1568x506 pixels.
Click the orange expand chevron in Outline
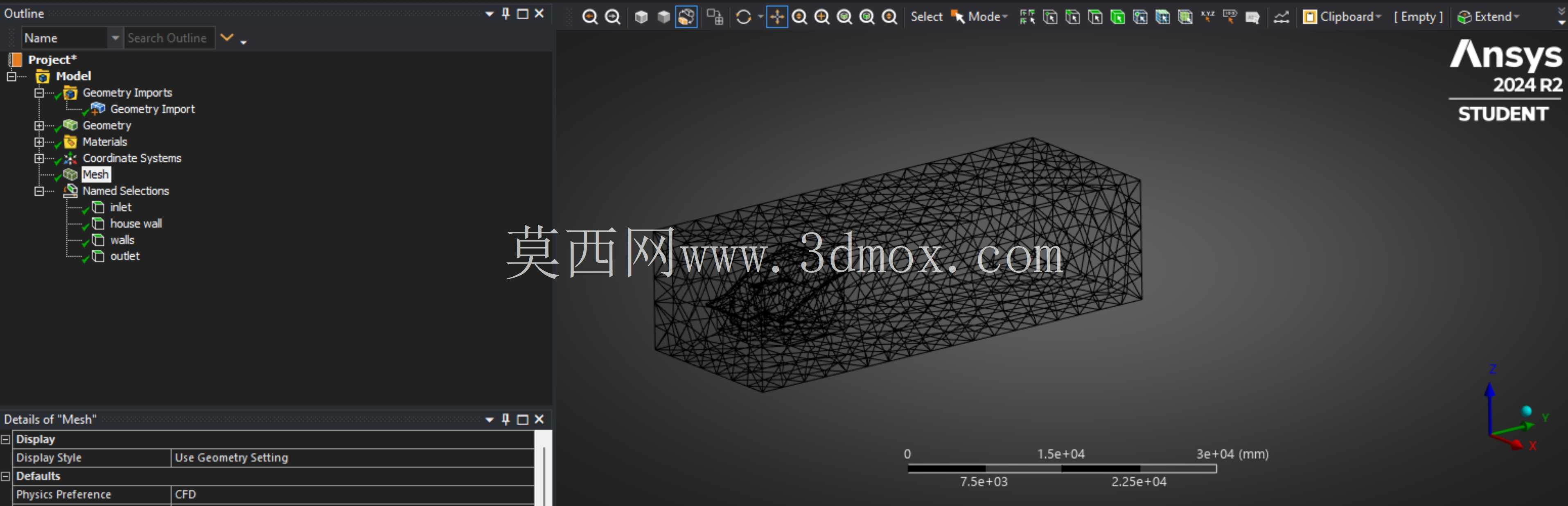pyautogui.click(x=226, y=38)
